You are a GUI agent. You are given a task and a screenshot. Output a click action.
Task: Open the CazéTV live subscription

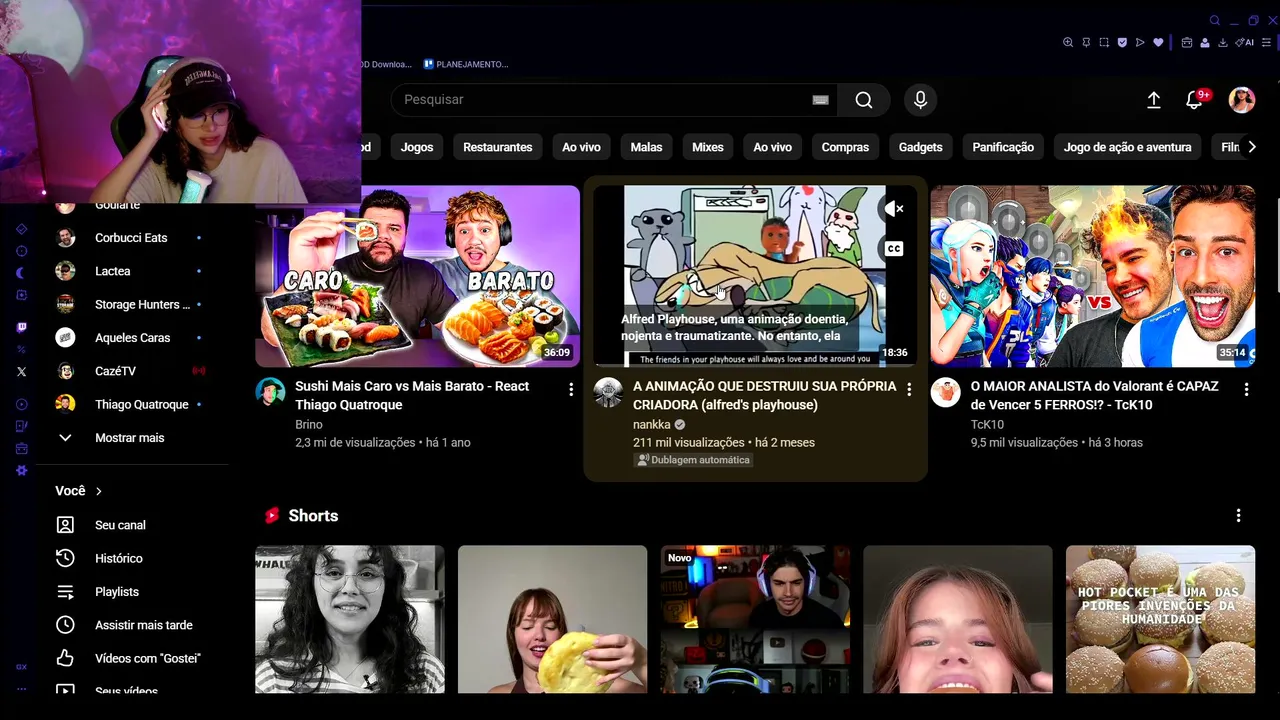click(115, 371)
